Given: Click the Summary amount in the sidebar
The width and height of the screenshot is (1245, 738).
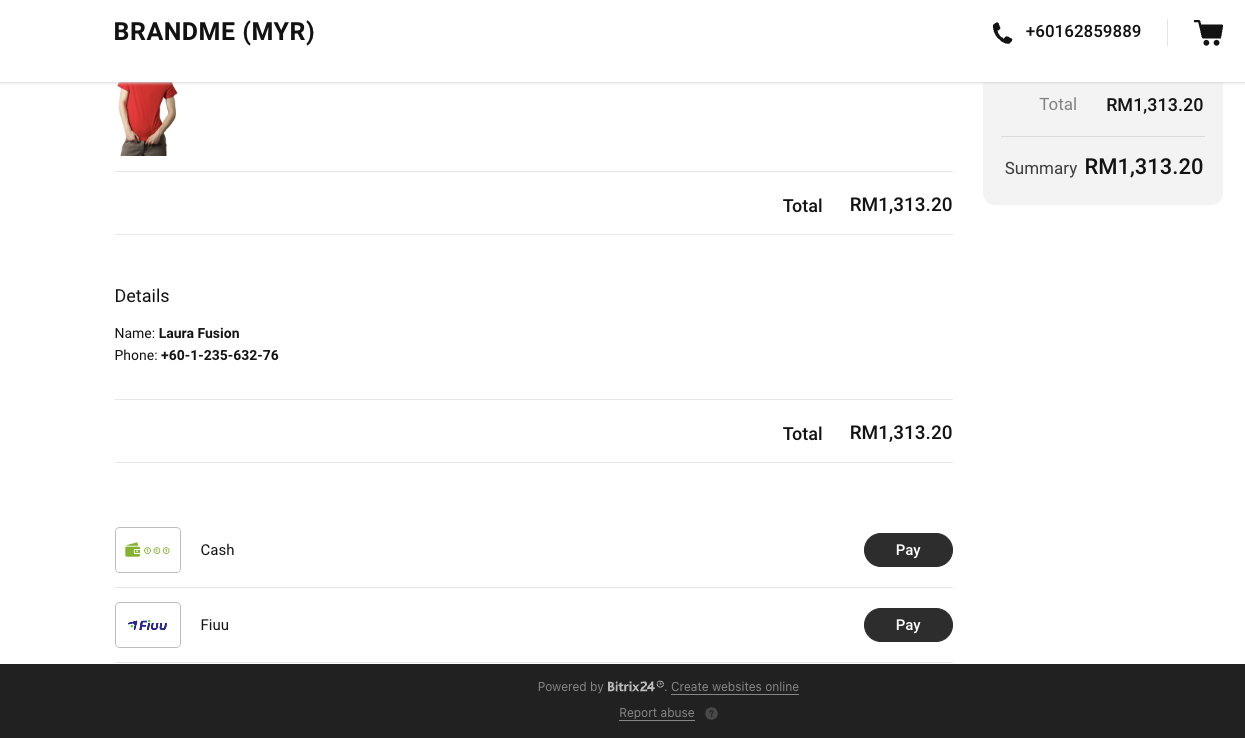Looking at the screenshot, I should click(x=1143, y=167).
